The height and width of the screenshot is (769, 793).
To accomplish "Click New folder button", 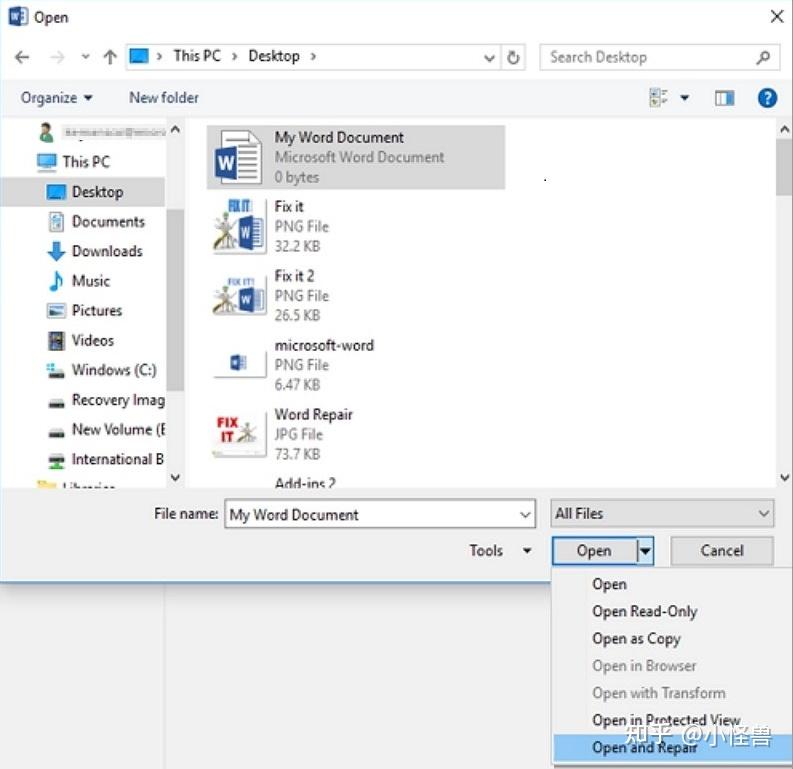I will pyautogui.click(x=164, y=98).
